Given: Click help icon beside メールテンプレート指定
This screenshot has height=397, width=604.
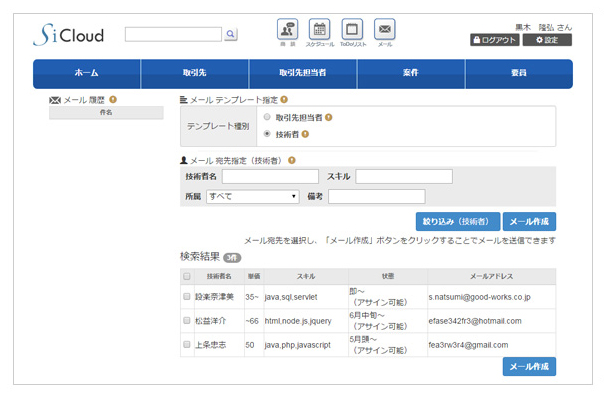Looking at the screenshot, I should point(284,100).
